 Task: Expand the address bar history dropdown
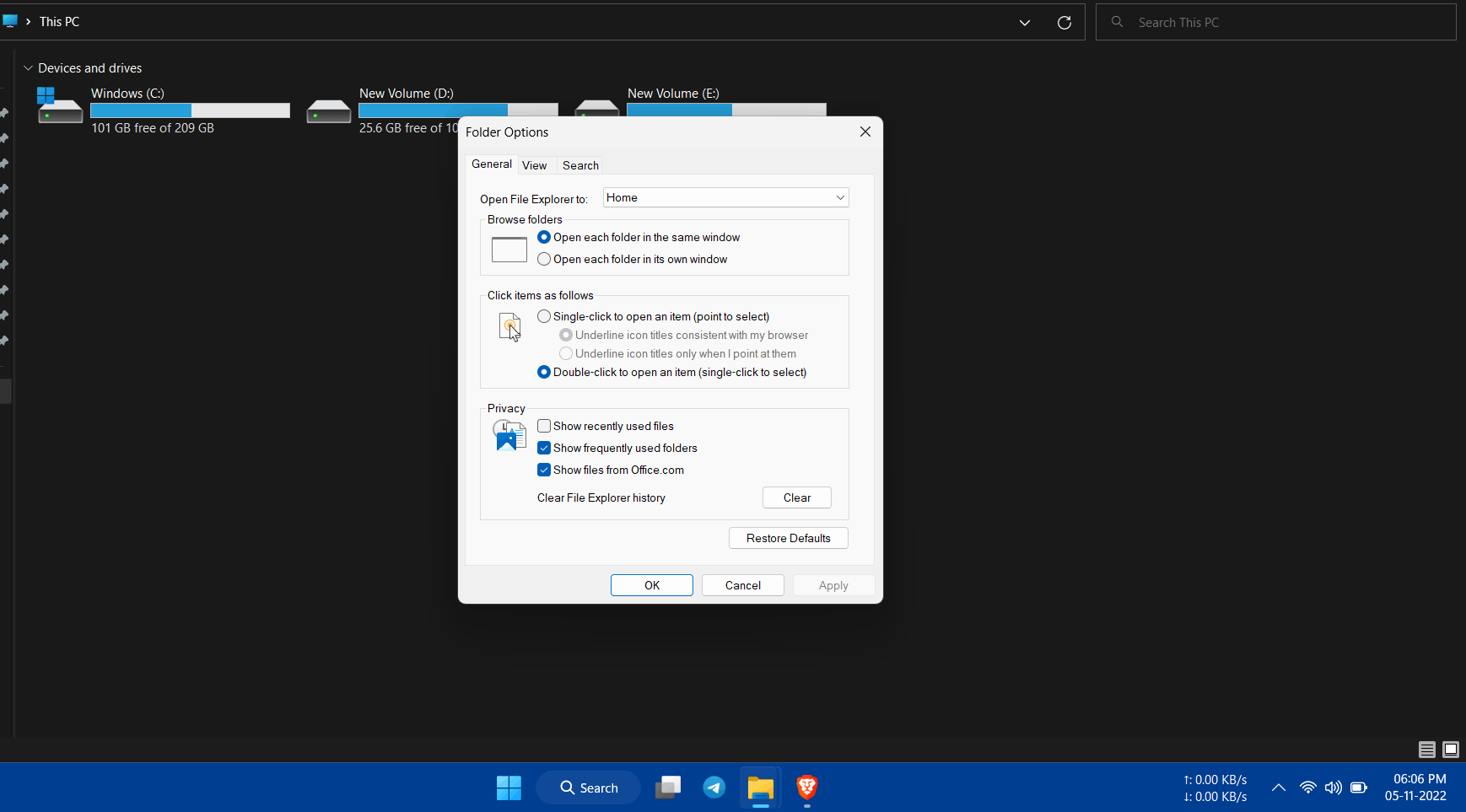coord(1025,23)
